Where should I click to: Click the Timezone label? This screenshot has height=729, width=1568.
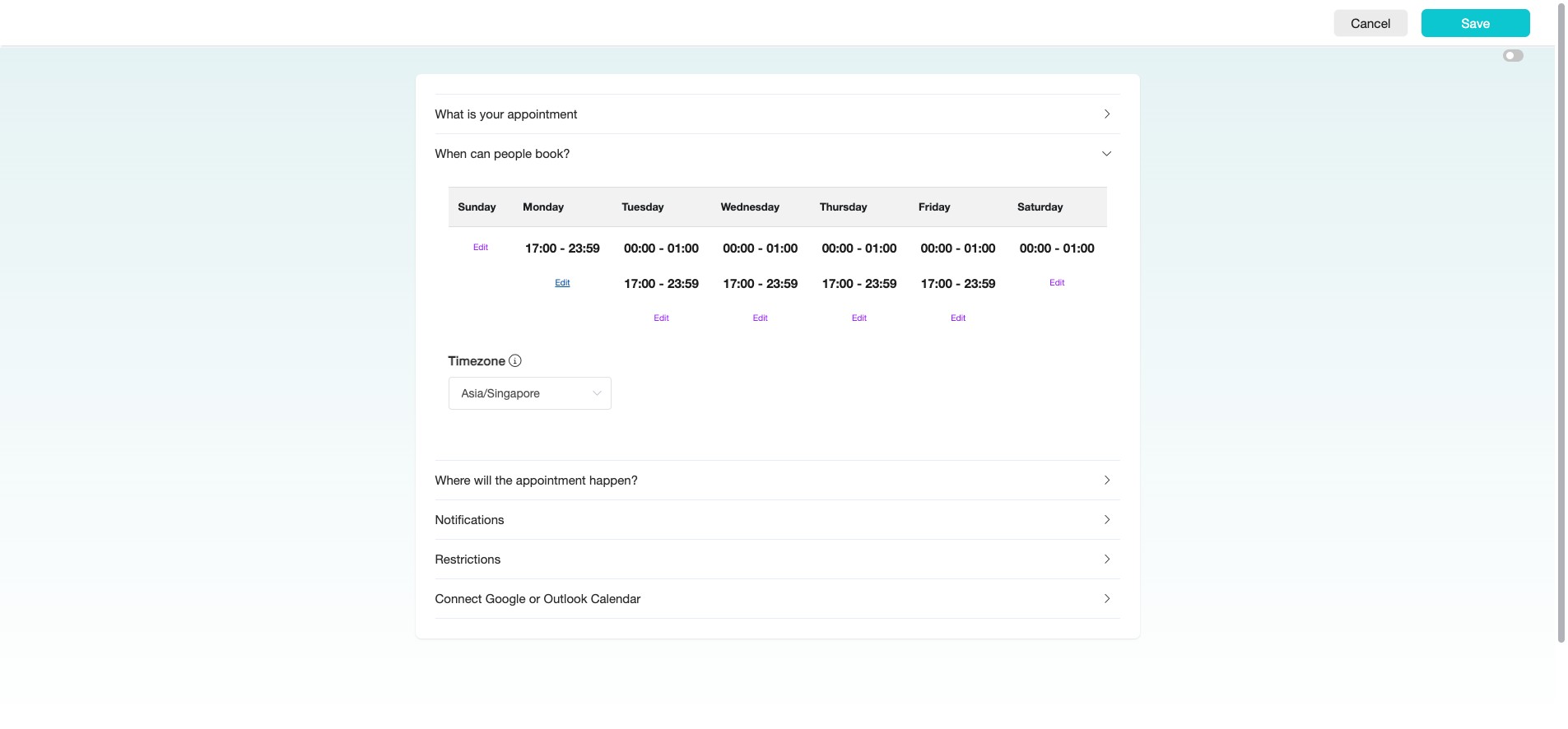click(476, 361)
